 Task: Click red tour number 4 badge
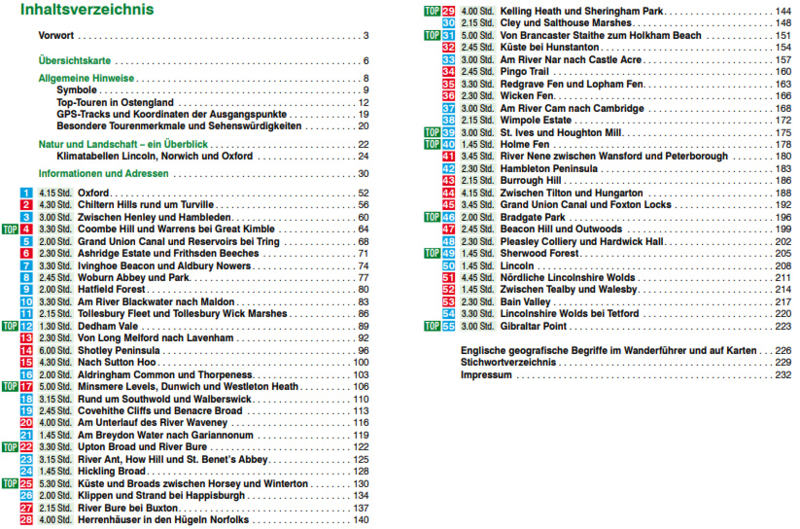[x=26, y=230]
